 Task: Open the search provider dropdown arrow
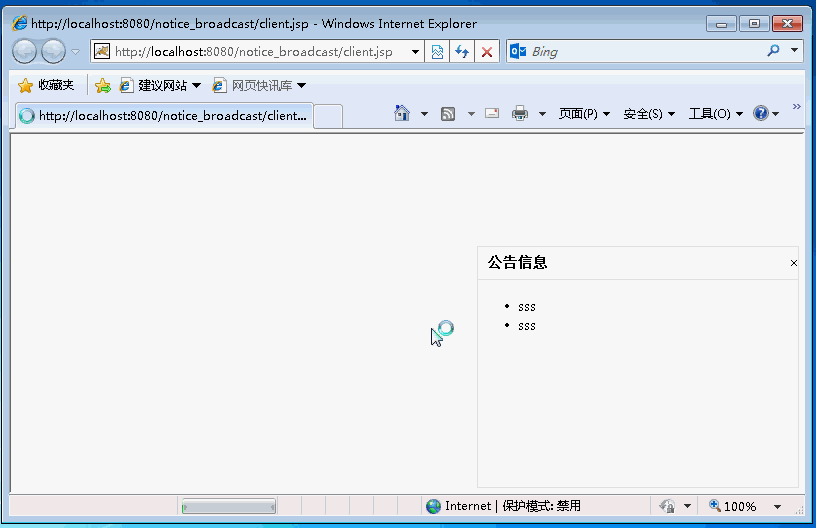click(794, 51)
